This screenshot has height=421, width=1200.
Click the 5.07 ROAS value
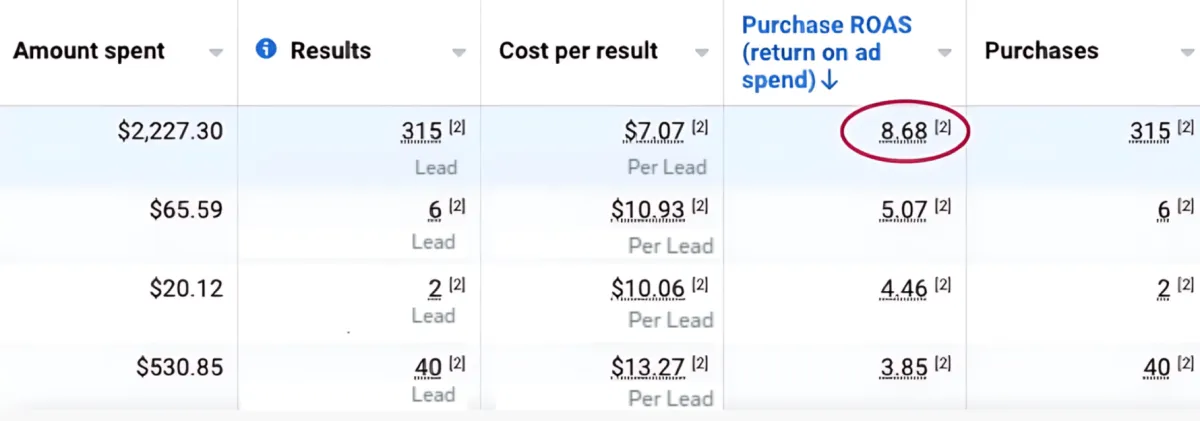903,210
